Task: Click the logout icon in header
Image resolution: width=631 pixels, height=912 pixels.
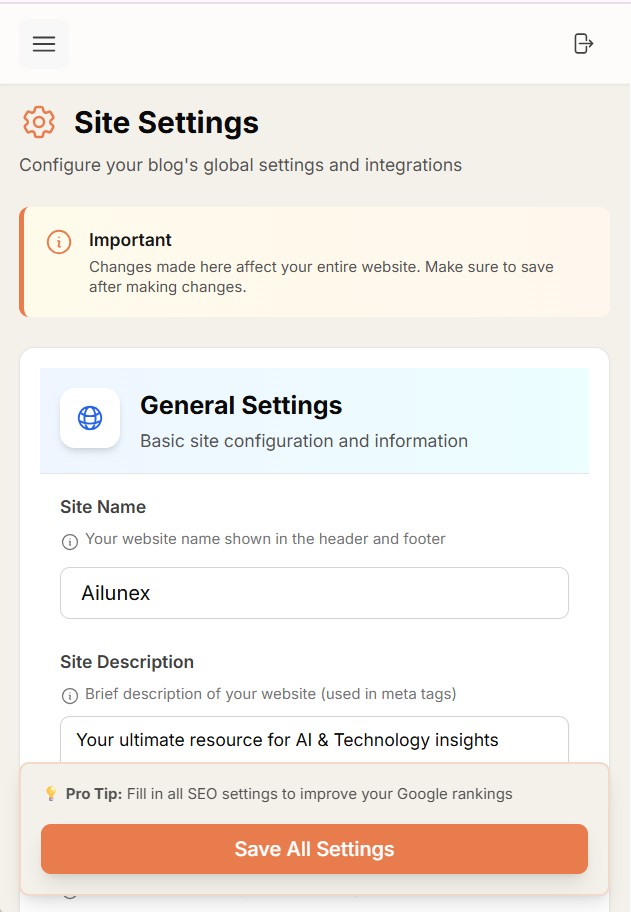Action: [x=583, y=43]
